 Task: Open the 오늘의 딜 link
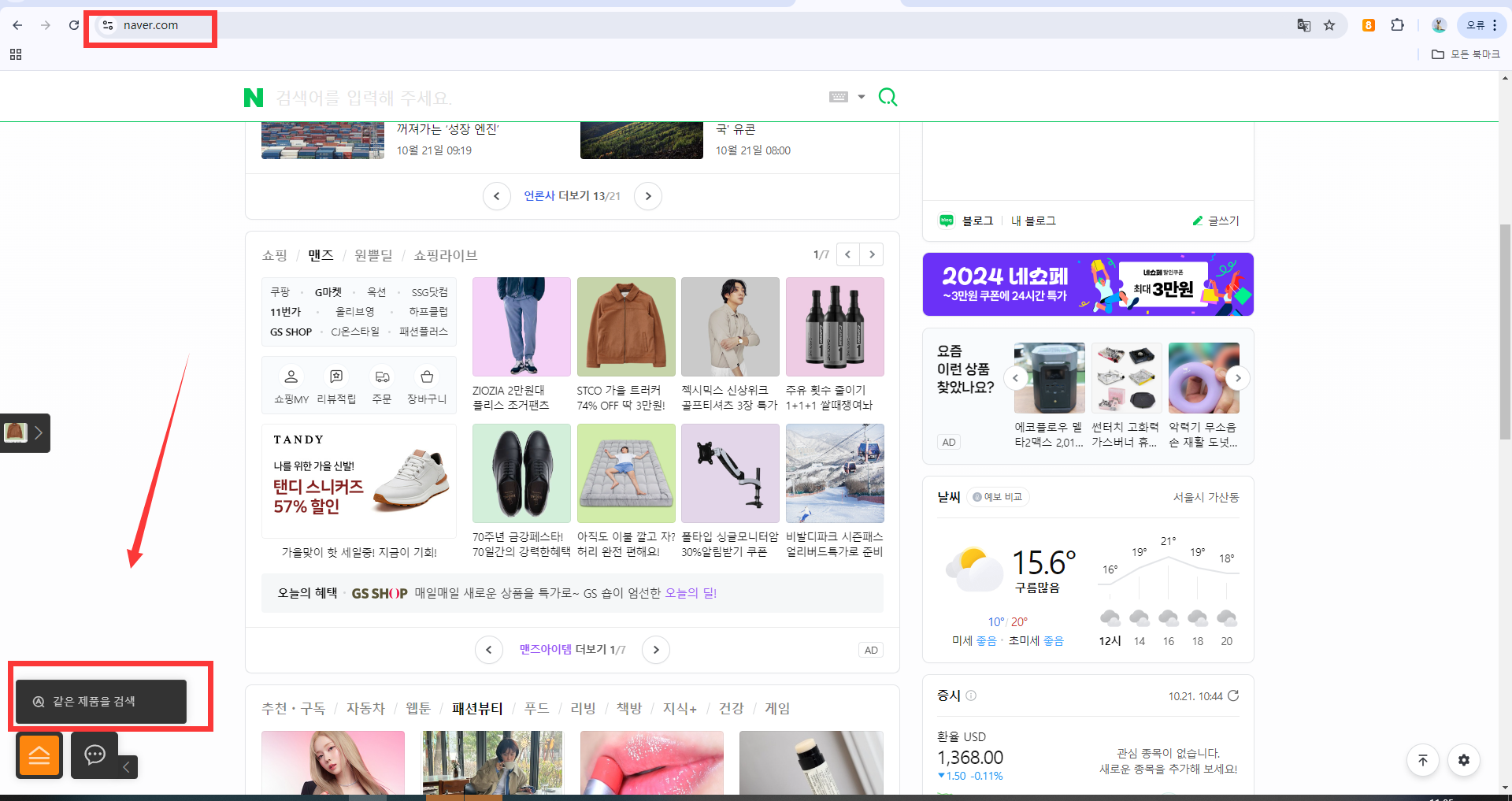pos(691,593)
